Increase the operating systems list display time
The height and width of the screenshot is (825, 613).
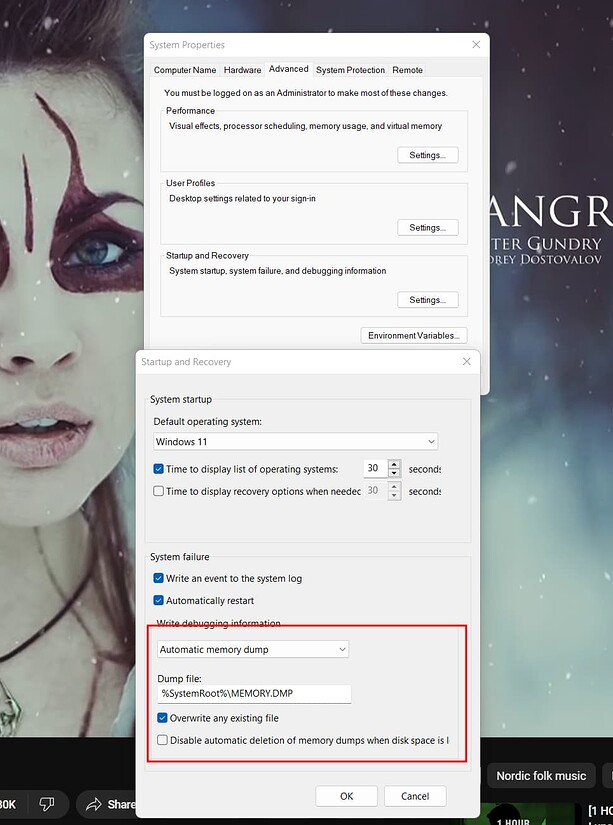pyautogui.click(x=395, y=464)
